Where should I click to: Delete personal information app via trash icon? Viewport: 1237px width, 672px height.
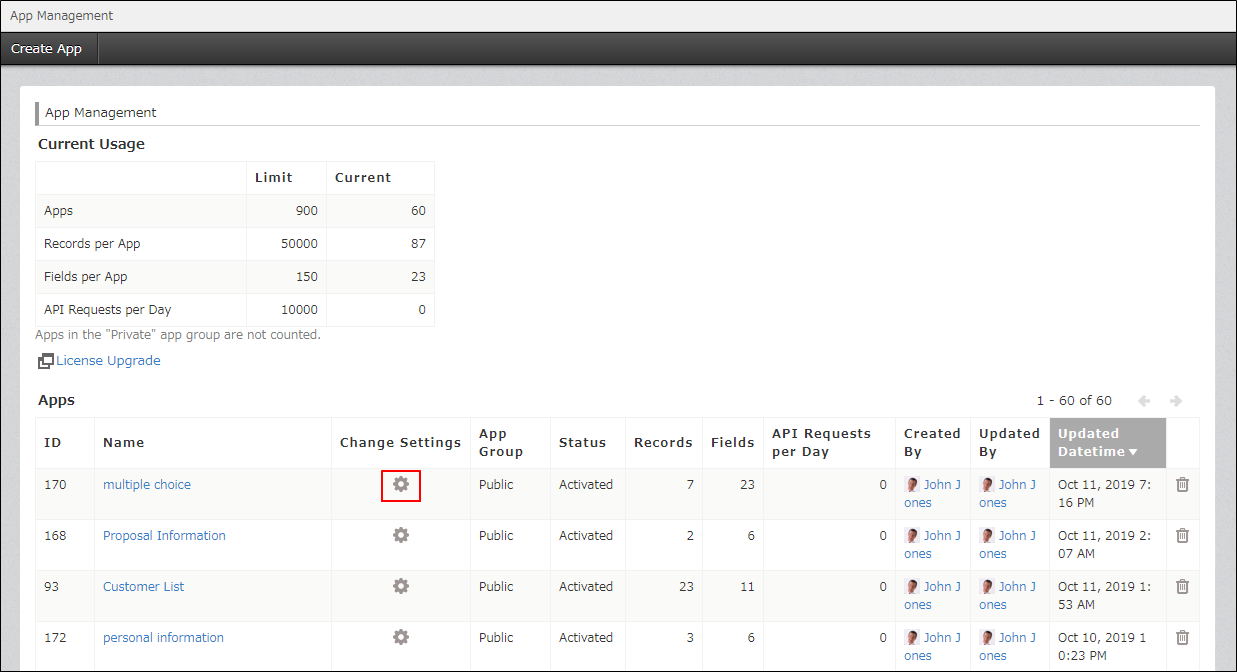(1182, 637)
